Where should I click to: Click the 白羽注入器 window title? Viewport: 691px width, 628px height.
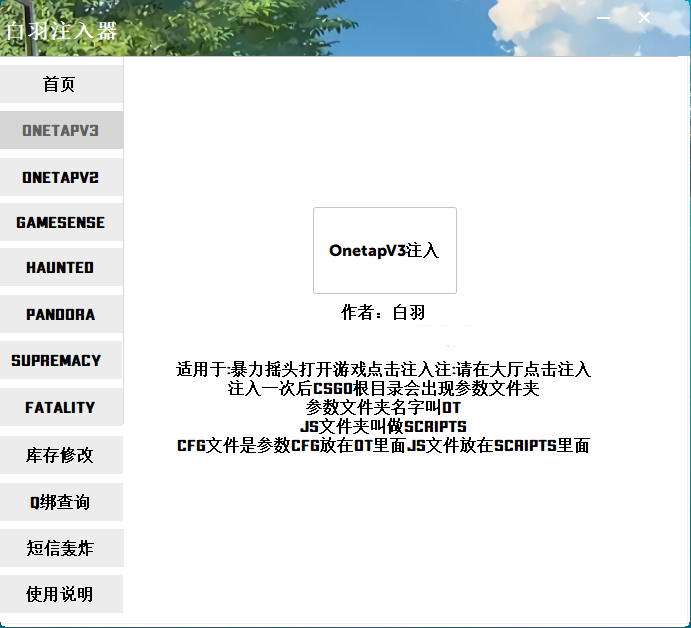[x=61, y=31]
